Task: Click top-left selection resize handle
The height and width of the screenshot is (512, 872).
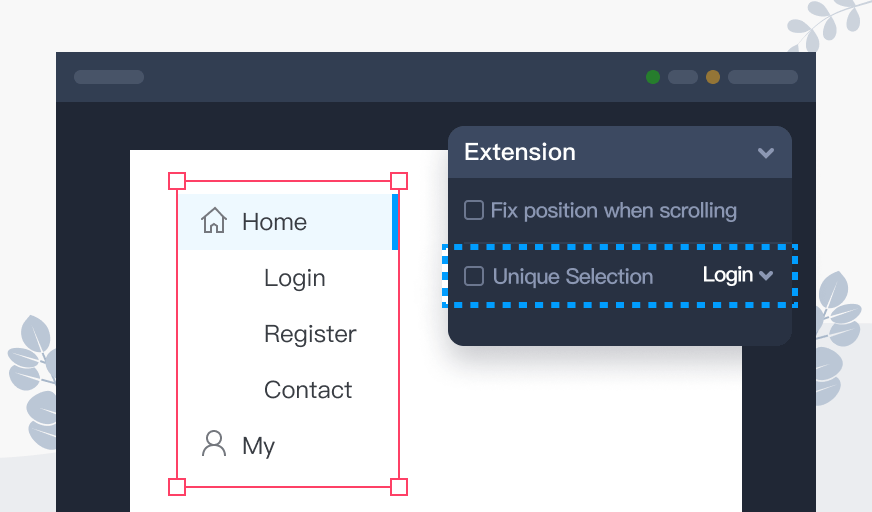Action: pyautogui.click(x=177, y=181)
